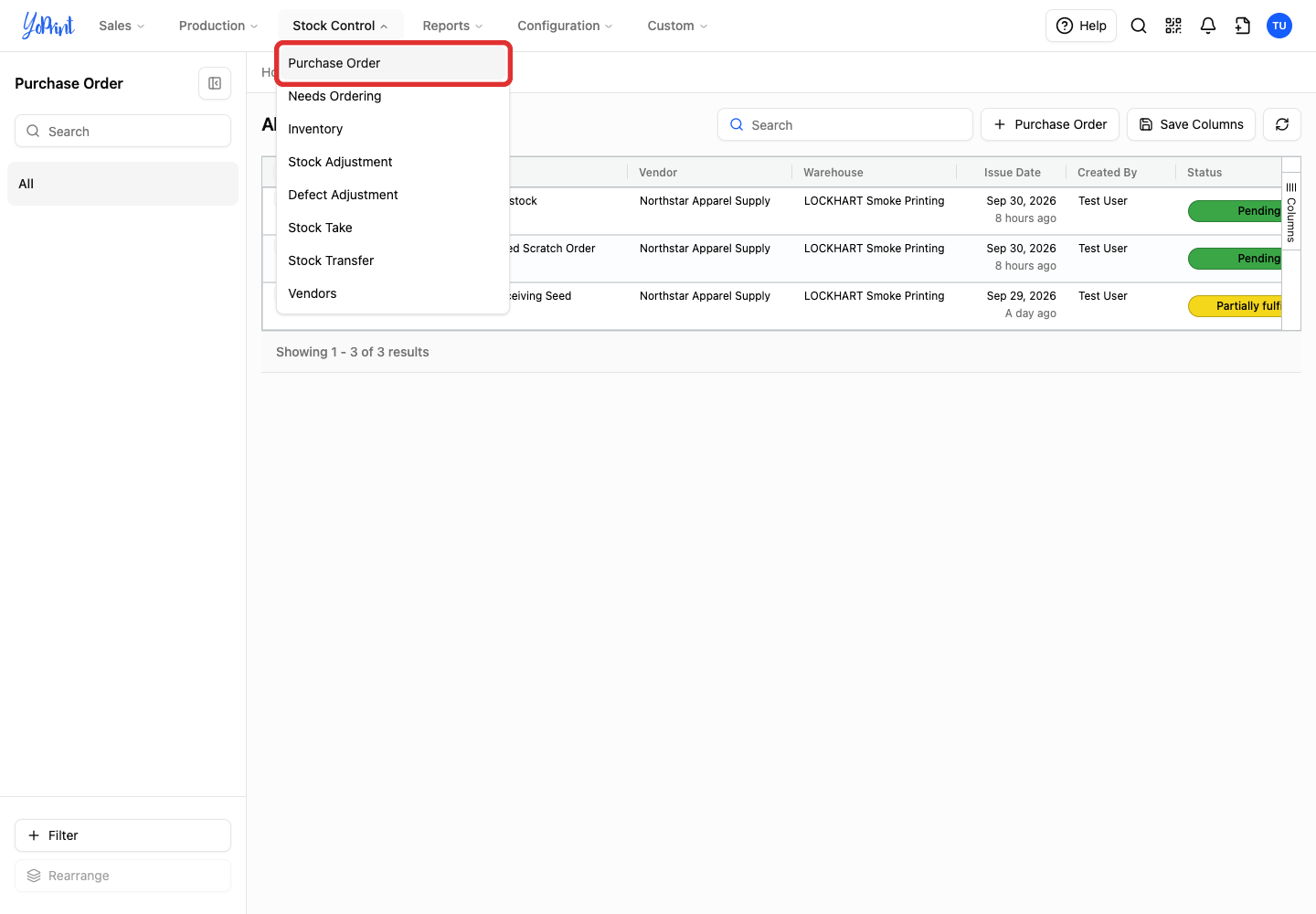Image resolution: width=1316 pixels, height=914 pixels.
Task: Click the plus Purchase Order button
Action: click(x=1050, y=124)
